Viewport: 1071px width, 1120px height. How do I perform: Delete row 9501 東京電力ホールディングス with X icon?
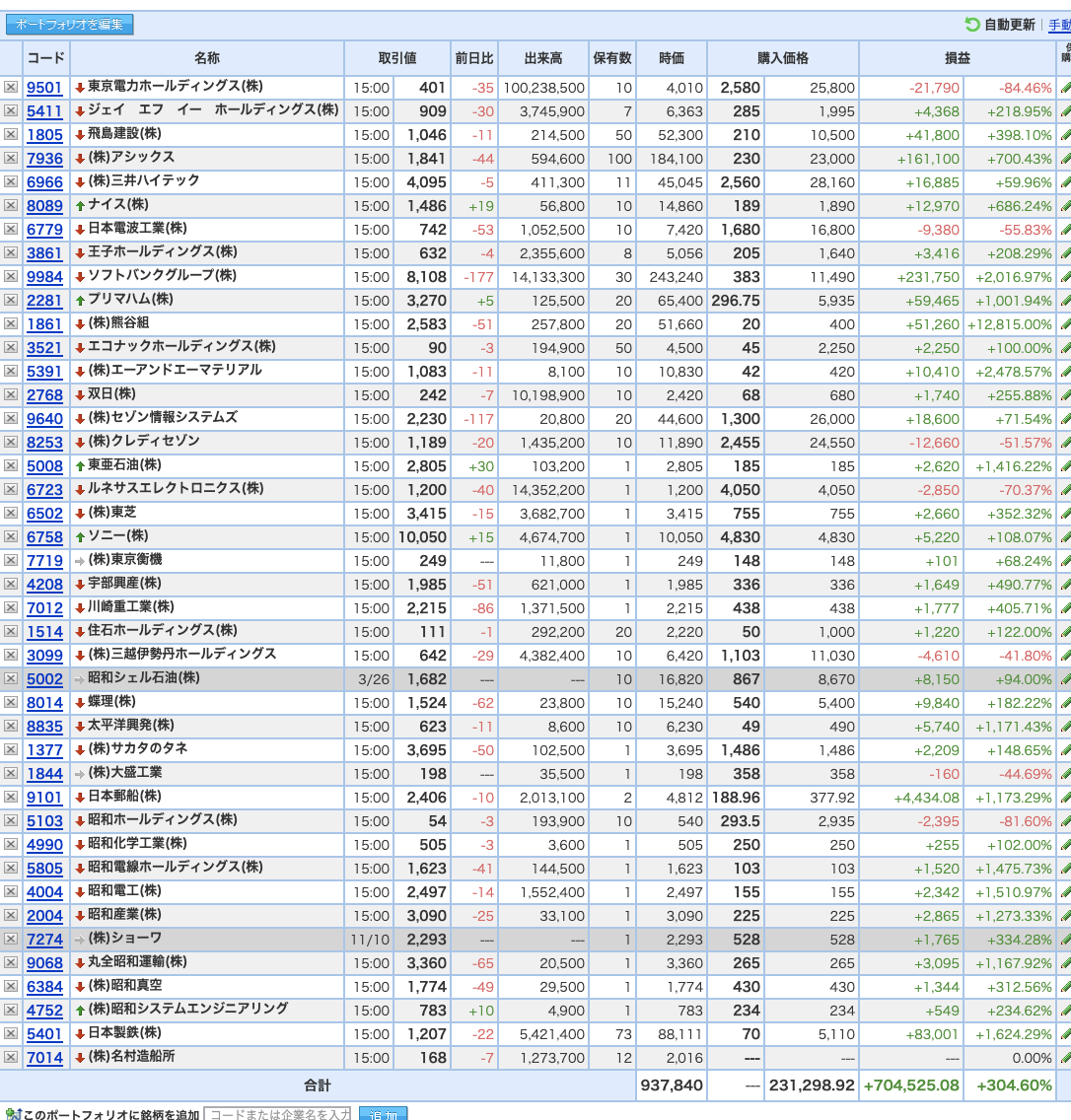(11, 87)
